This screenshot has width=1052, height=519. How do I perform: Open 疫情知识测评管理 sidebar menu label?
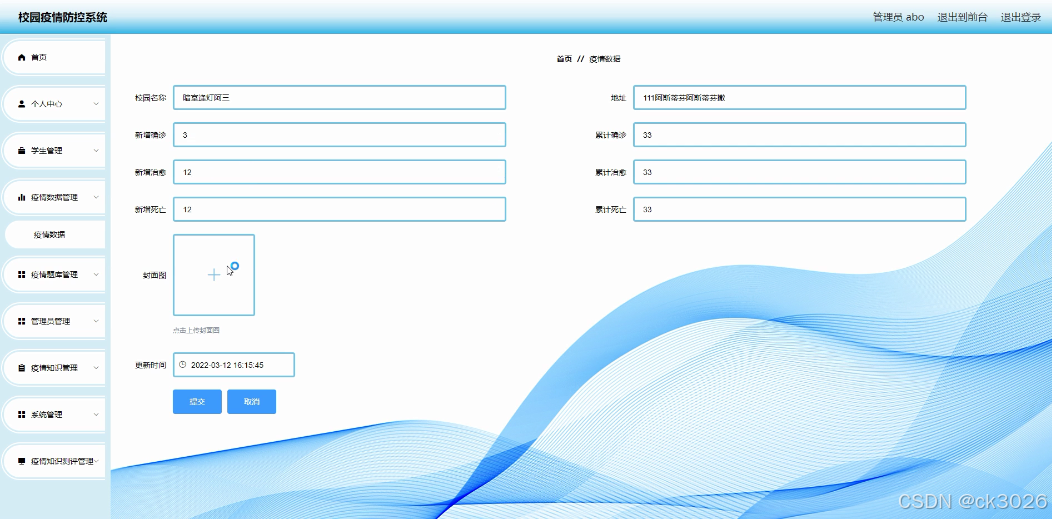(x=62, y=461)
